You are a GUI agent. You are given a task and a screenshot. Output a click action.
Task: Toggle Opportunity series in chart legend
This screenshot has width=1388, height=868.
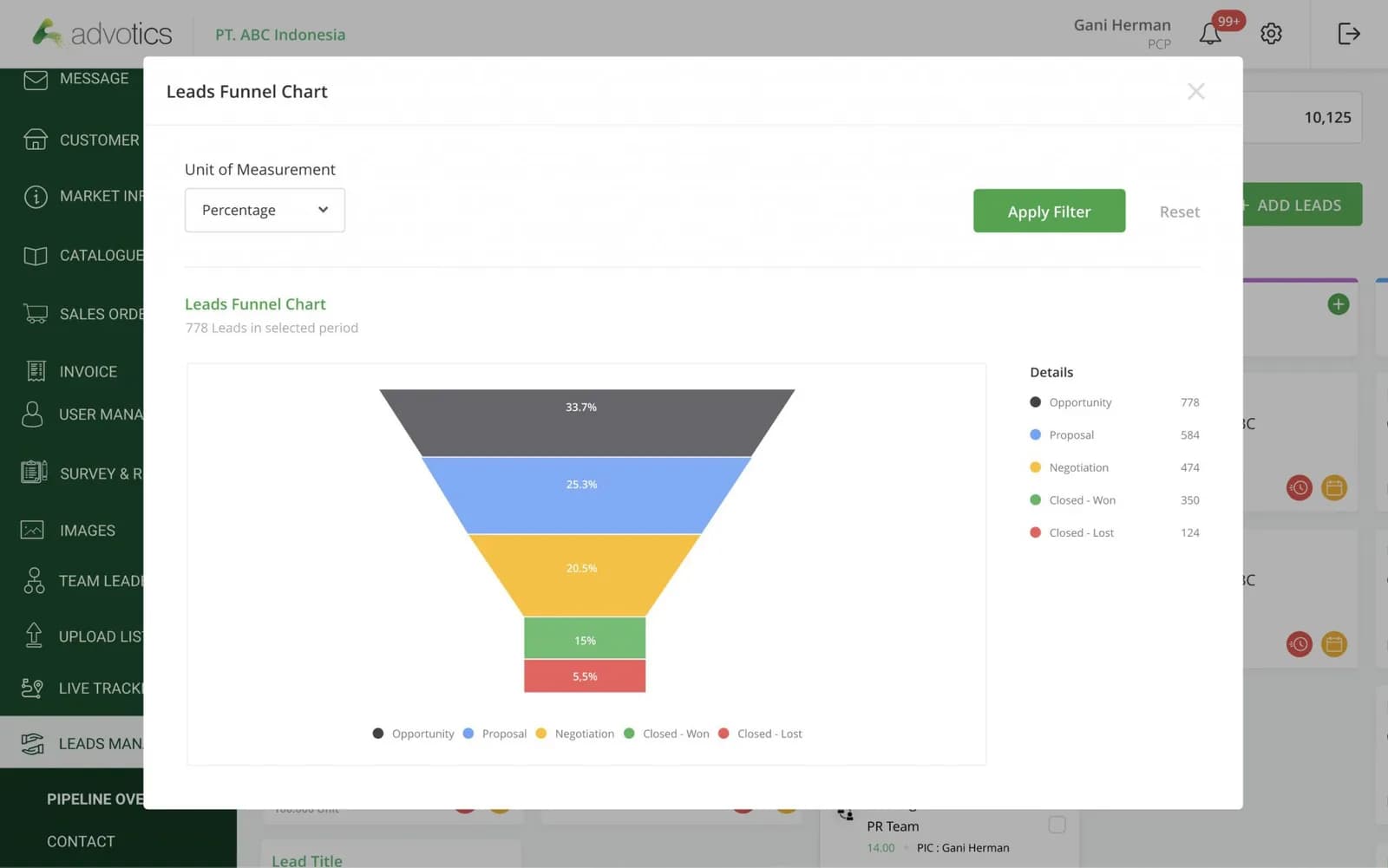[x=413, y=734]
